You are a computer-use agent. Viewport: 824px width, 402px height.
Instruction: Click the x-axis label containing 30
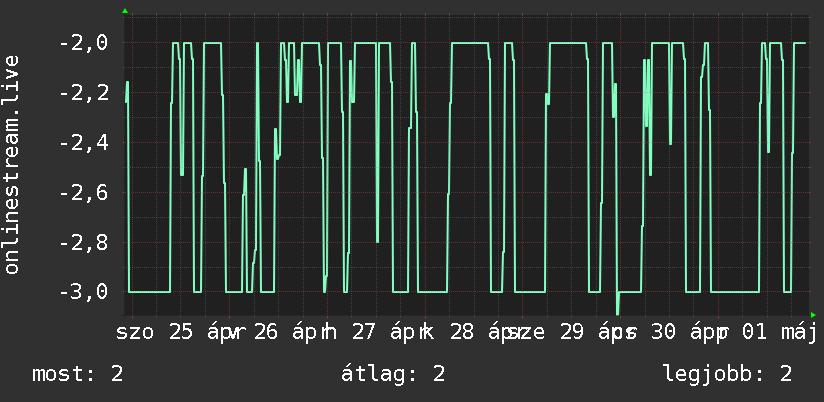pos(673,333)
